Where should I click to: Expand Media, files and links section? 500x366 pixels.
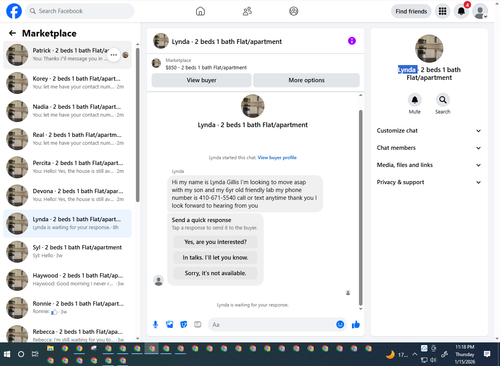(429, 165)
